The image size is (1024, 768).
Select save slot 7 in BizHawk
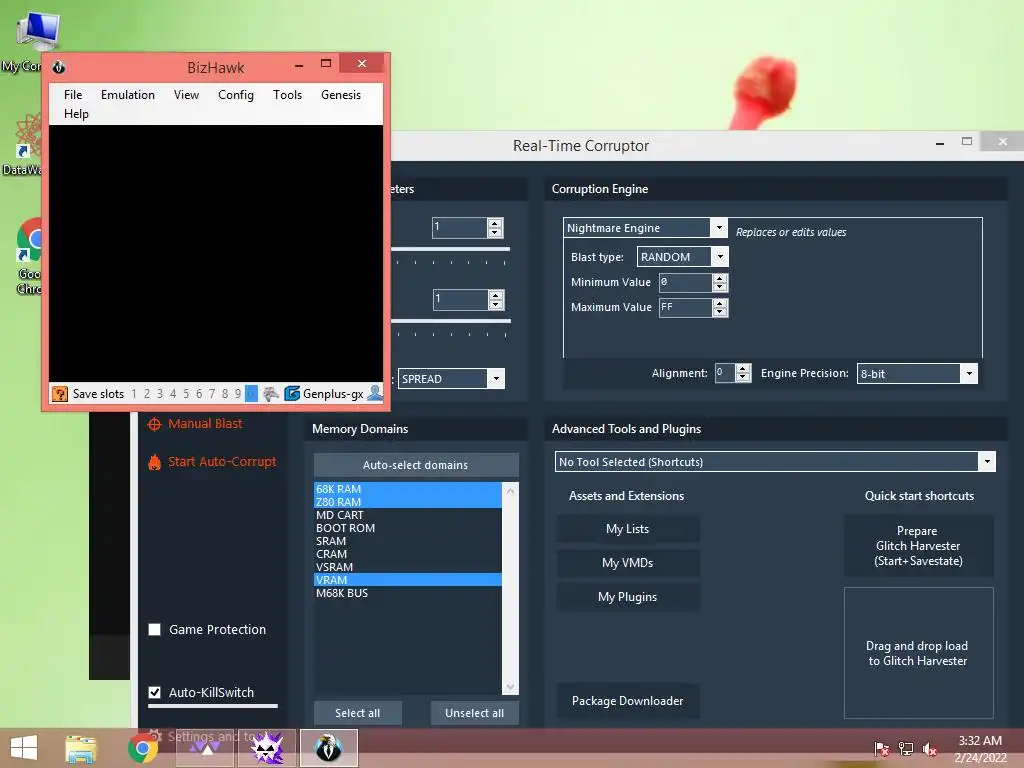[x=212, y=394]
